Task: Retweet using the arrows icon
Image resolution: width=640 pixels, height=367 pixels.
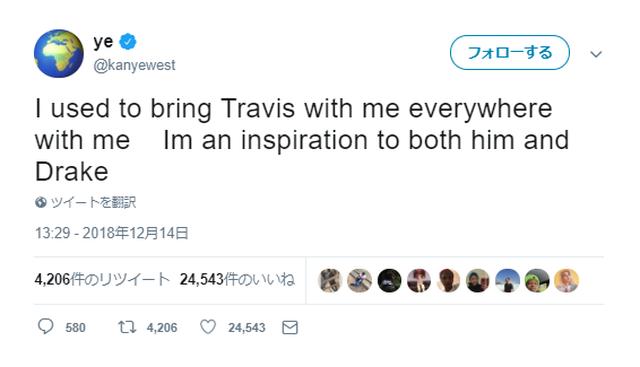Action: click(127, 327)
